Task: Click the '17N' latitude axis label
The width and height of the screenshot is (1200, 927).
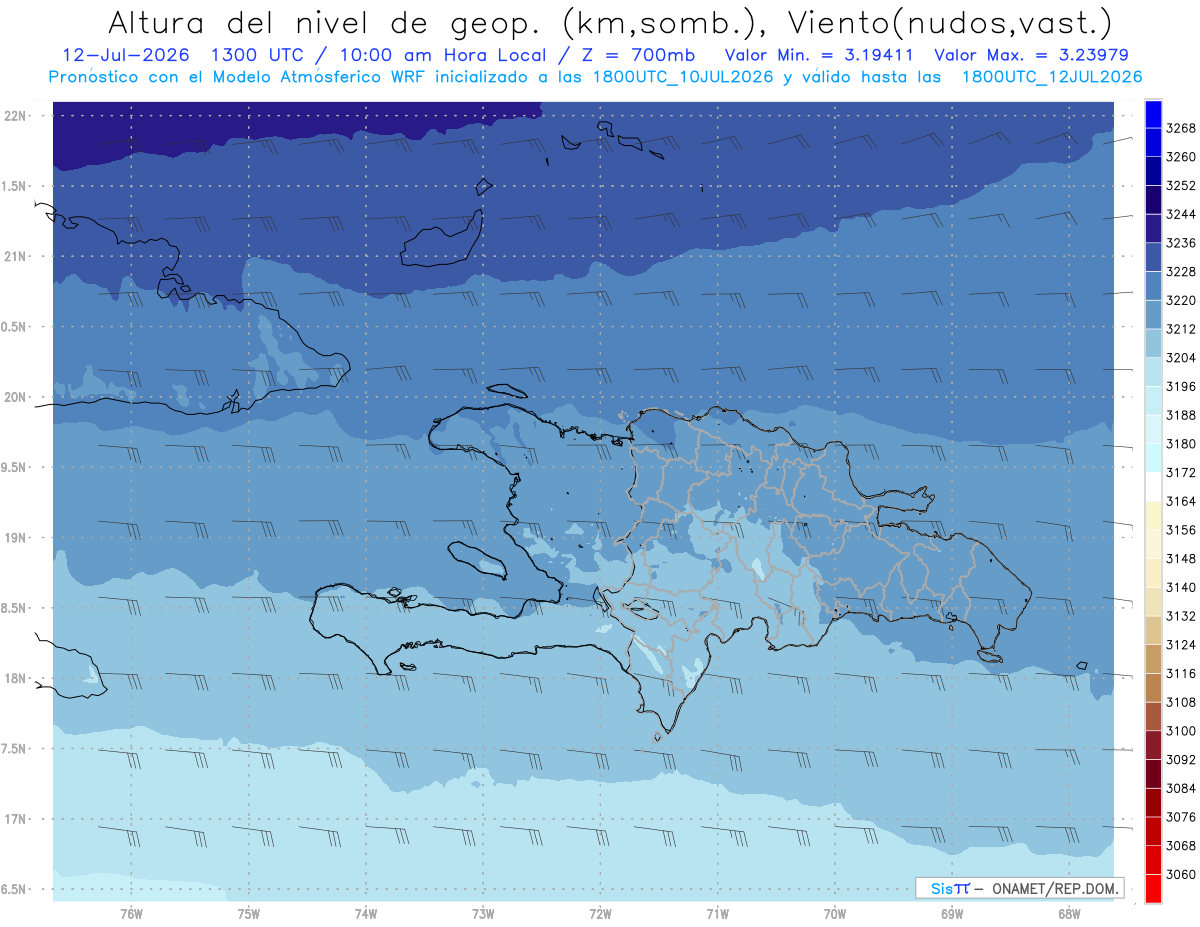Action: [x=16, y=819]
